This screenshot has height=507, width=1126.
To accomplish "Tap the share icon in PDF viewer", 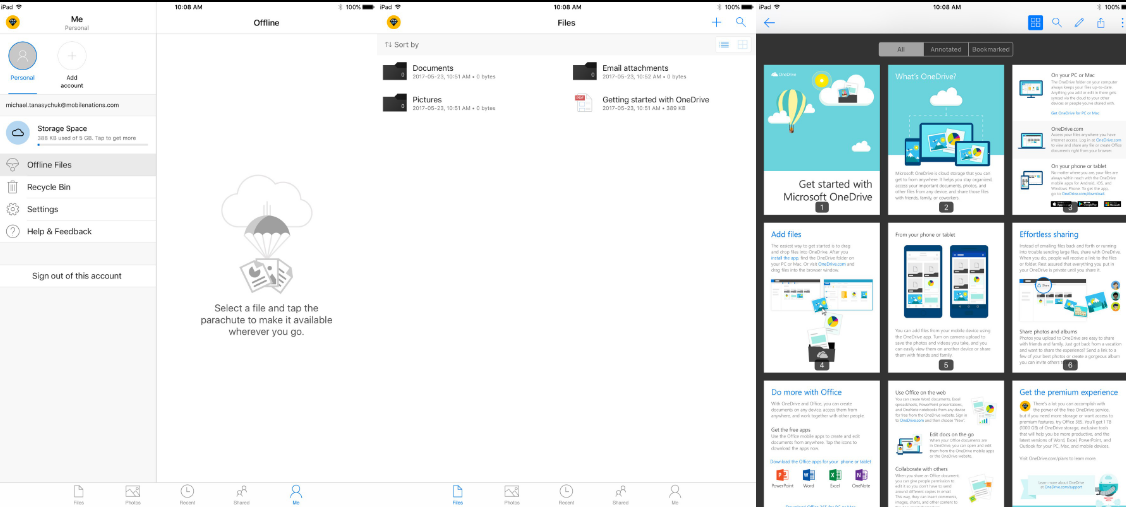I will click(x=1100, y=22).
